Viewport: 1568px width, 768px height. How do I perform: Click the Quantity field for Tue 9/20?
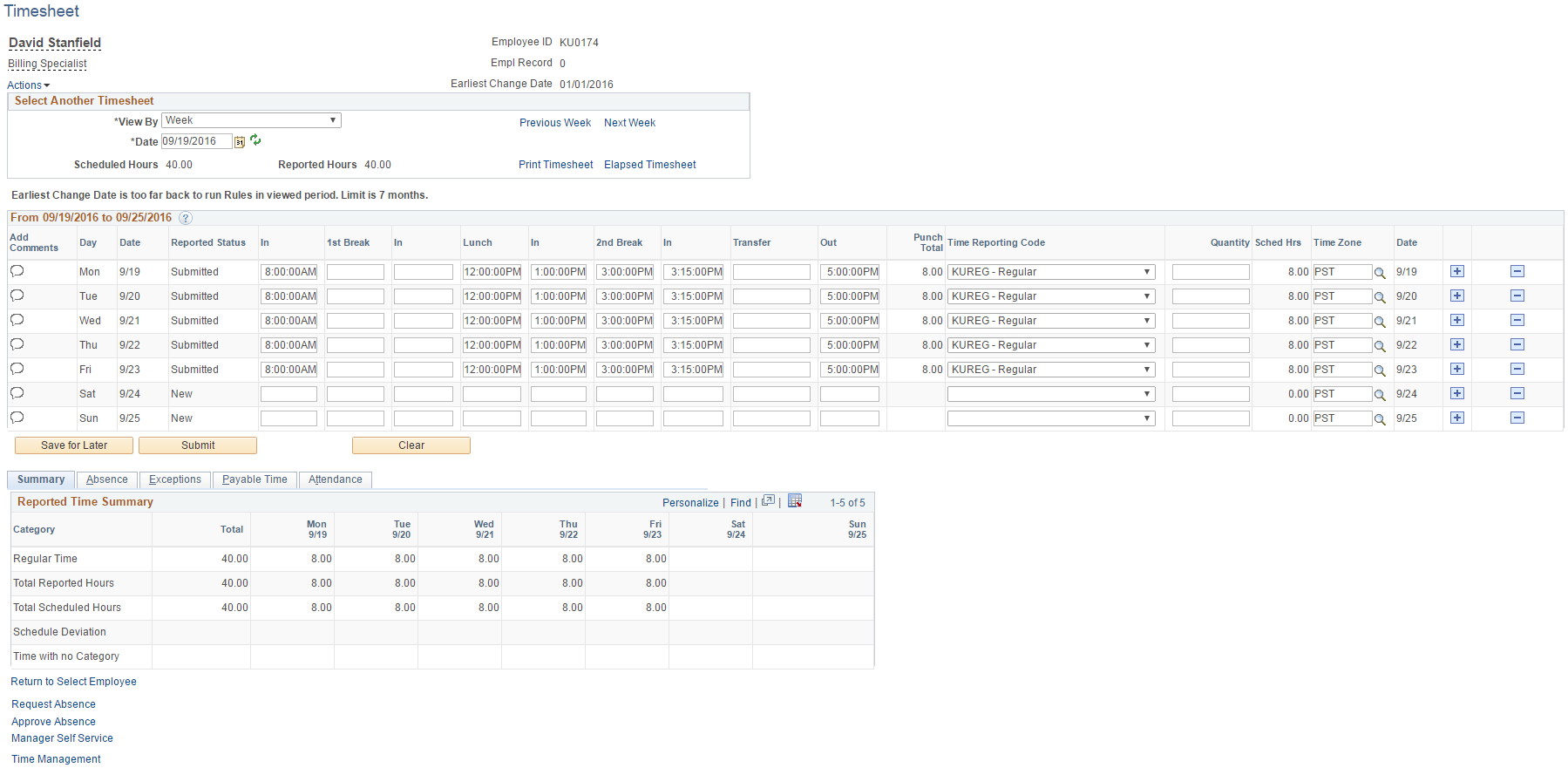[x=1211, y=296]
